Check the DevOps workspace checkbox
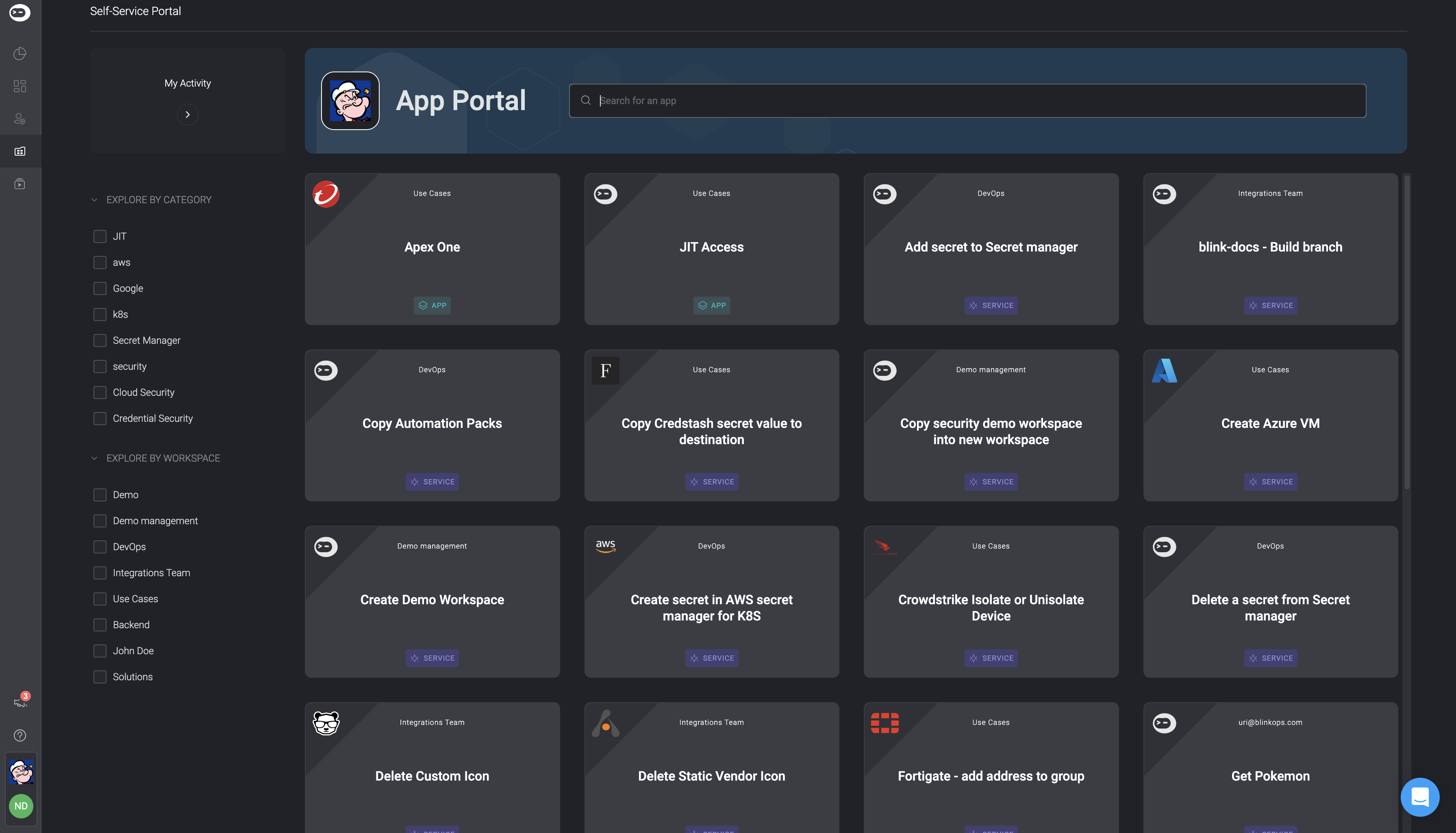The height and width of the screenshot is (833, 1456). click(x=100, y=547)
